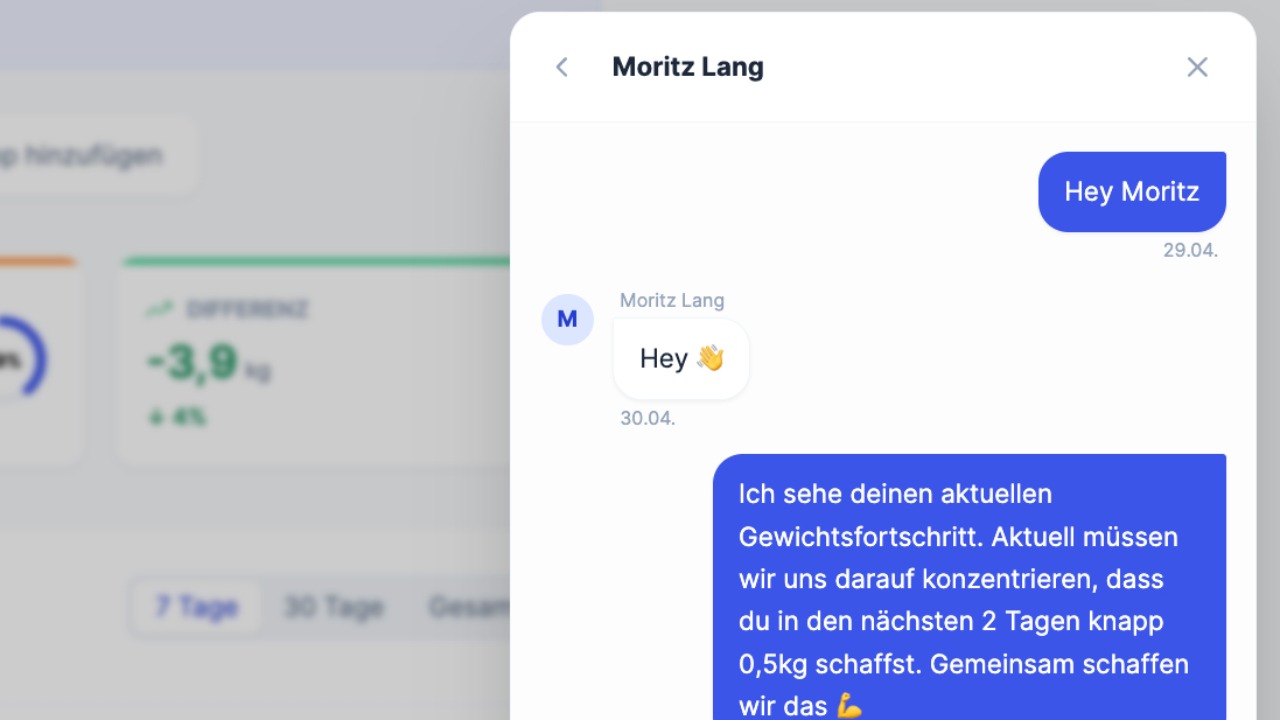1280x720 pixels.
Task: Switch to the 30 Tage tab in the background dashboard
Action: coord(334,607)
